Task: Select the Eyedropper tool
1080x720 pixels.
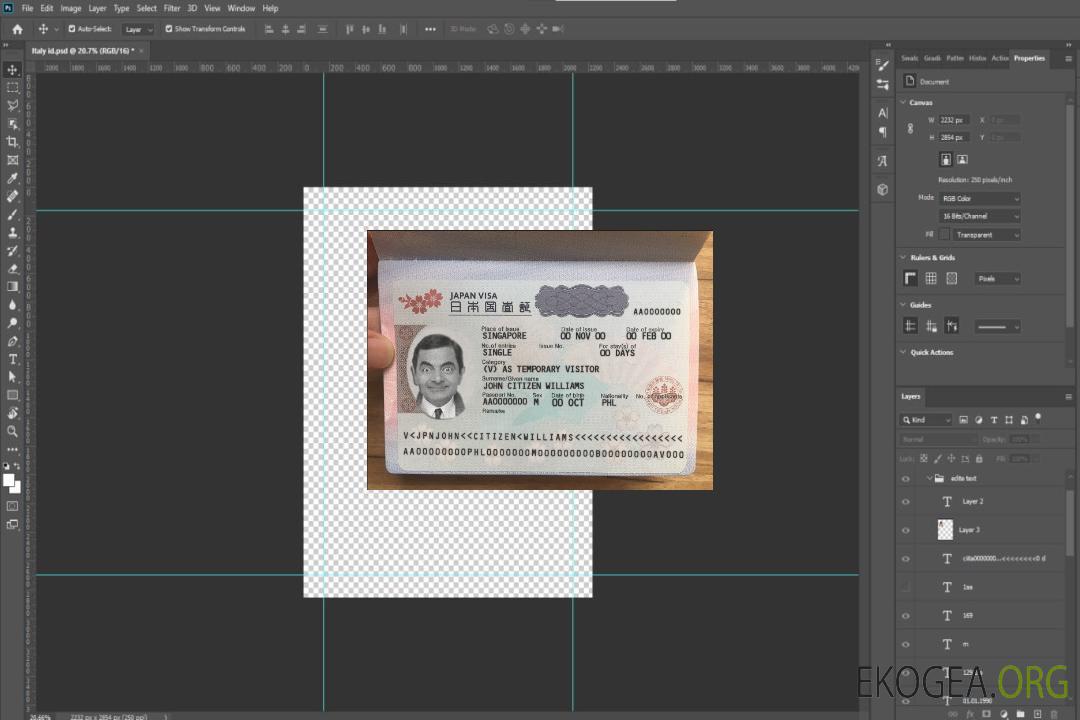Action: pos(12,178)
